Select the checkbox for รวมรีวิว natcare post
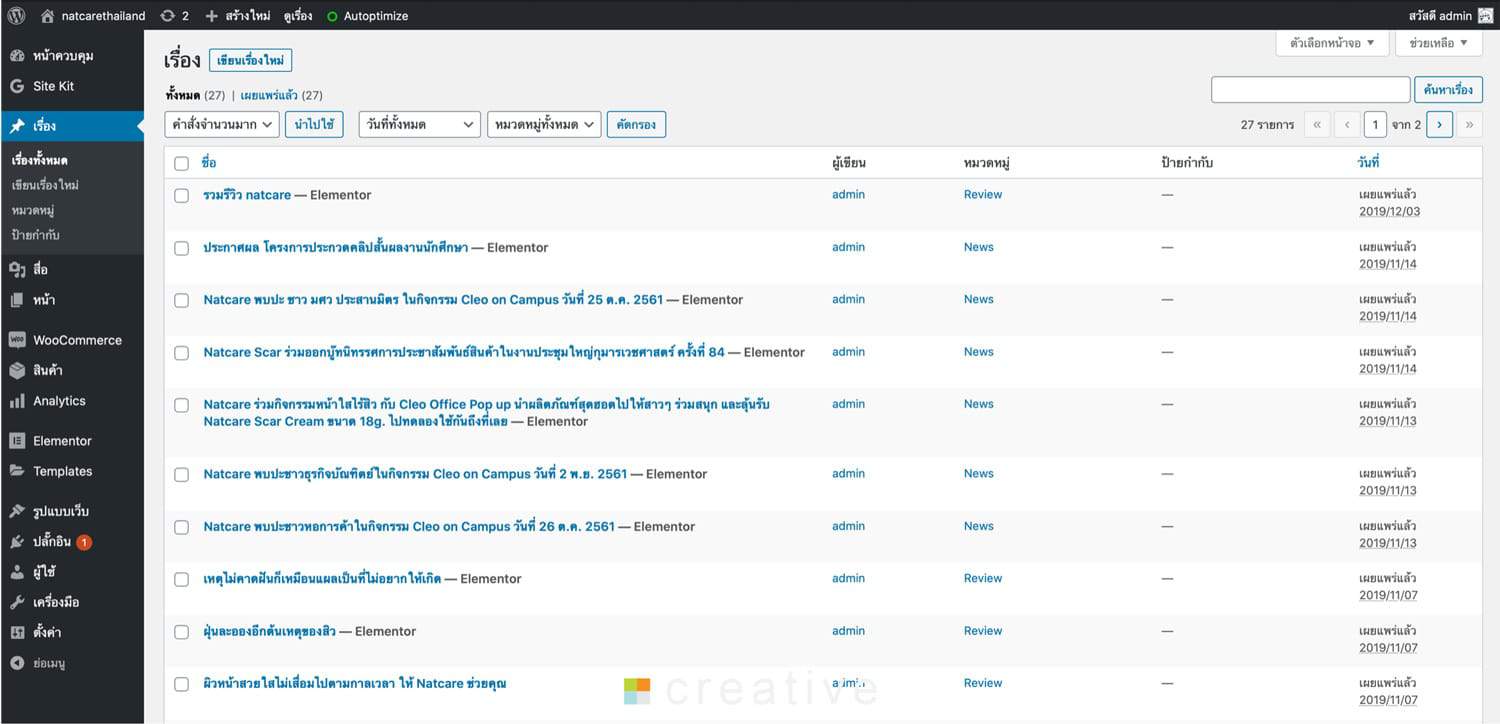 (x=181, y=196)
